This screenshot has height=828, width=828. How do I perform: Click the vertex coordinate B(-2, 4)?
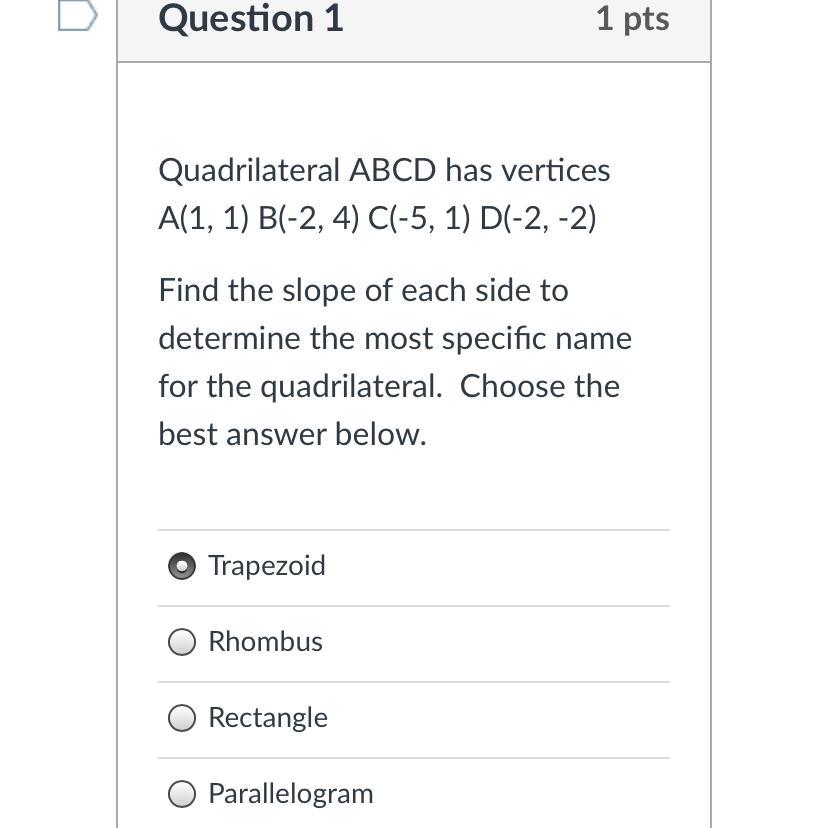pyautogui.click(x=307, y=219)
